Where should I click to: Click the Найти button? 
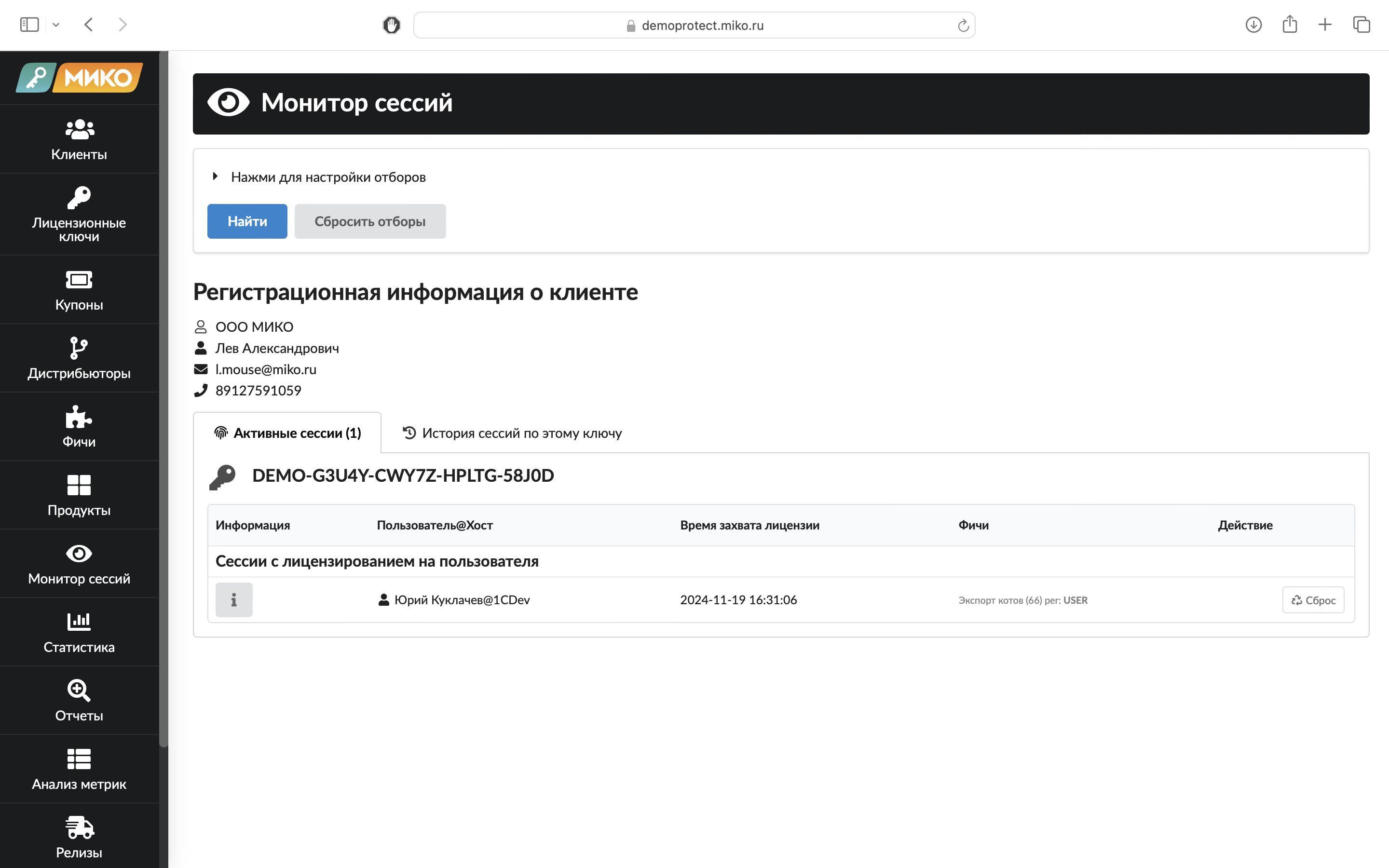[247, 221]
